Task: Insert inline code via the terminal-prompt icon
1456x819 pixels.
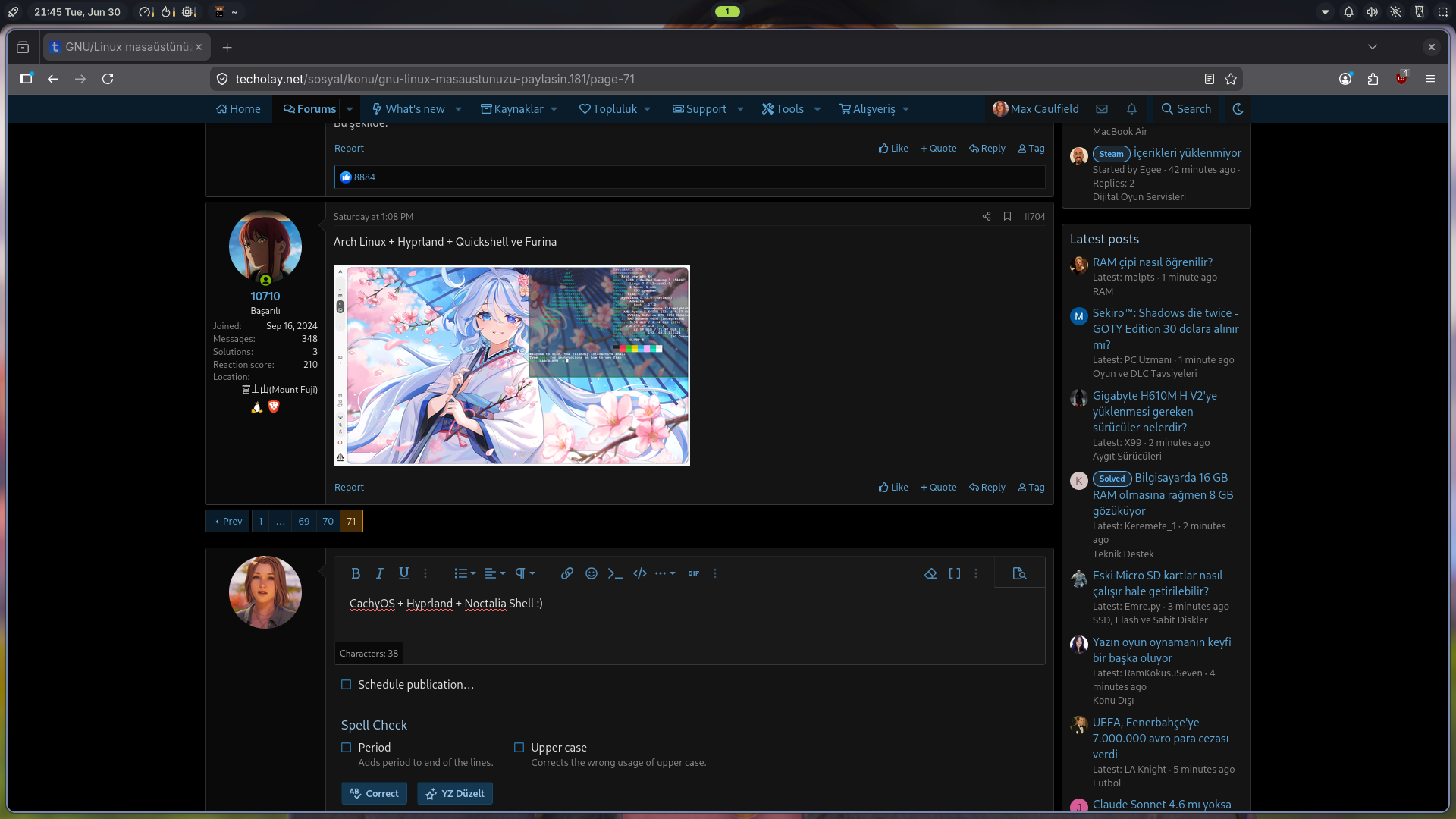Action: 616,573
